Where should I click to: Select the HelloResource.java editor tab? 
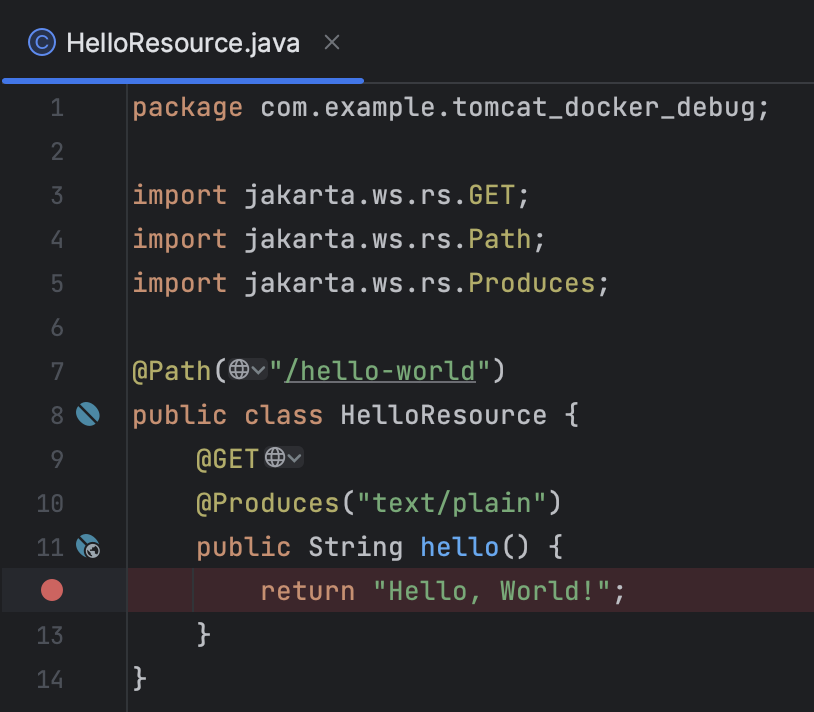click(x=180, y=42)
